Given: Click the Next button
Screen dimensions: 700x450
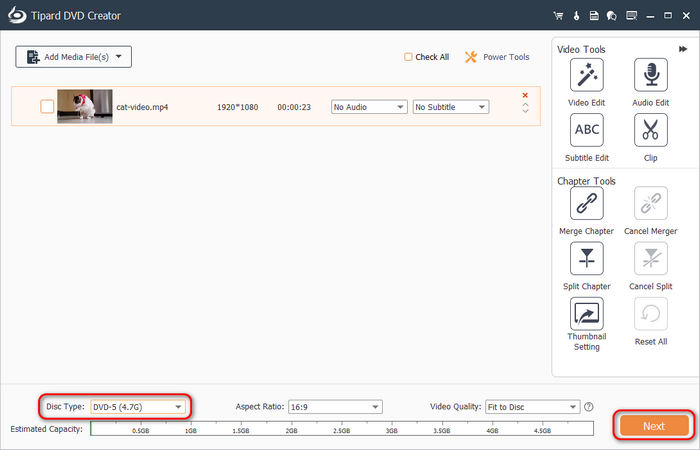Looking at the screenshot, I should pyautogui.click(x=653, y=426).
